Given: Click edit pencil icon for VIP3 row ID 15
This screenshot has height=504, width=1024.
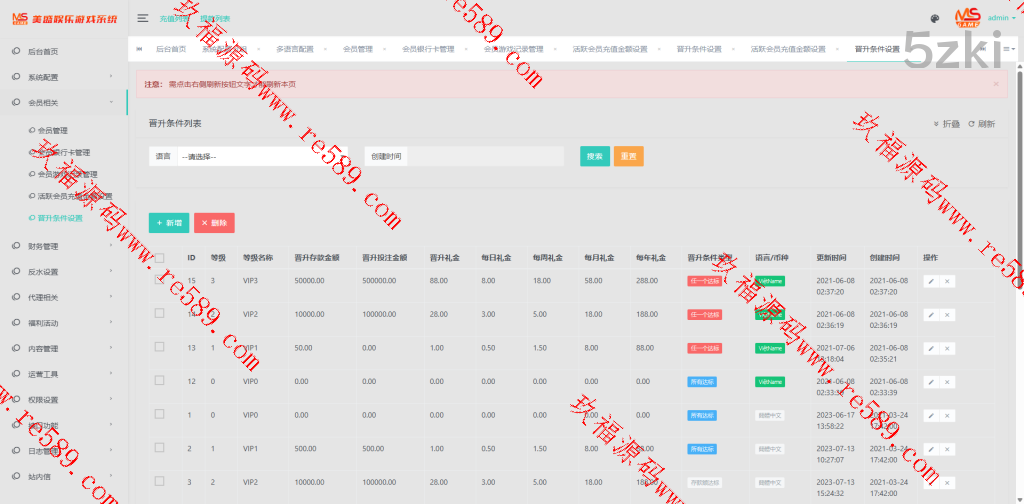Looking at the screenshot, I should coord(931,281).
